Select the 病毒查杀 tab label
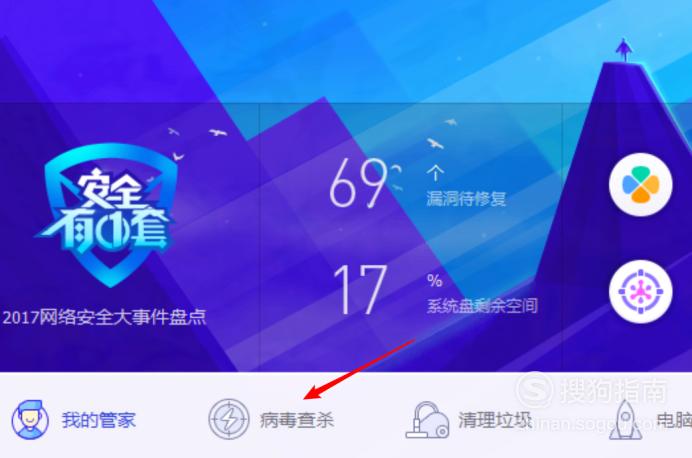This screenshot has width=692, height=458. point(297,420)
